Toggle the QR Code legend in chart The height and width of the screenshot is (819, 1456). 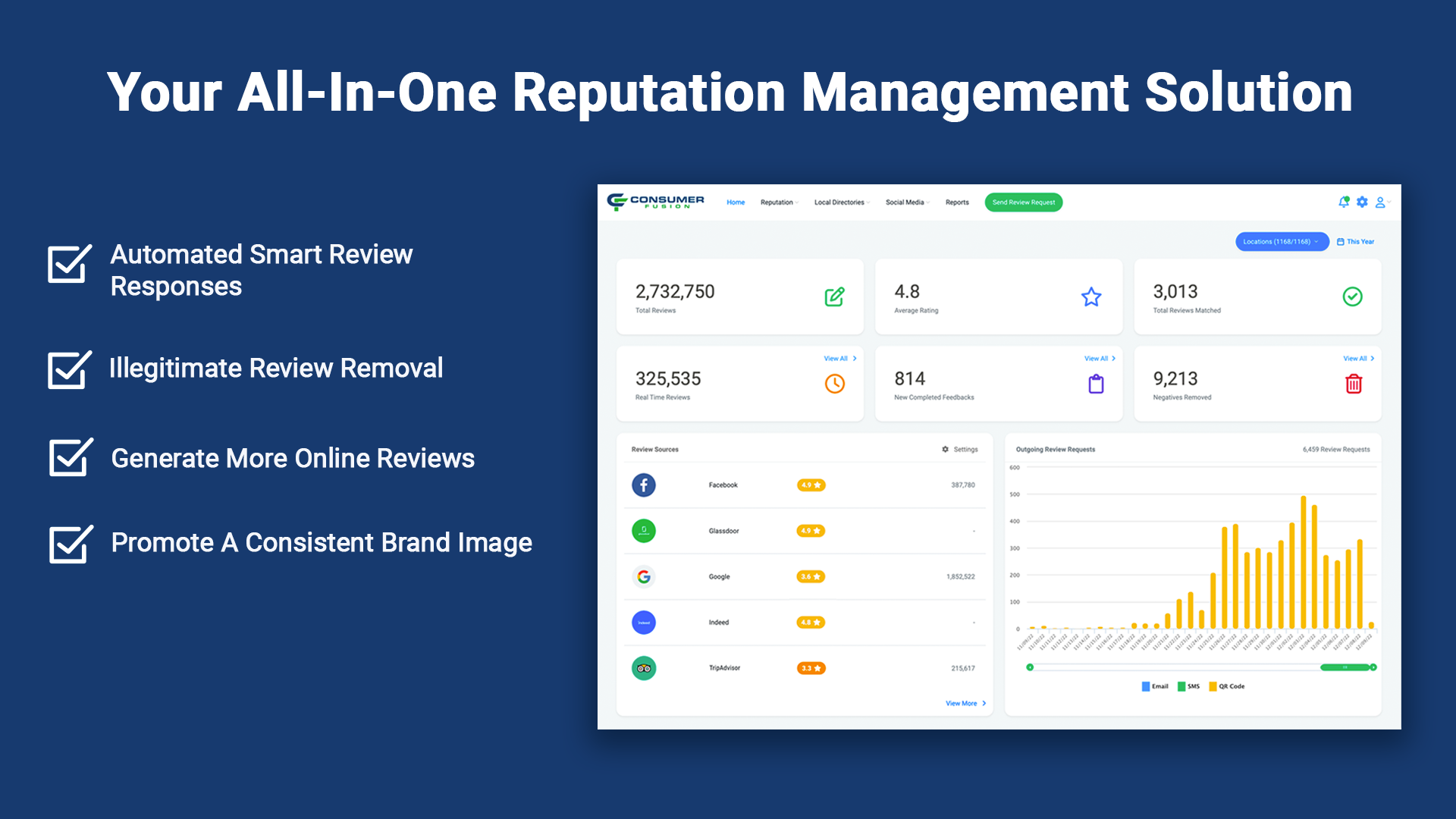point(1226,686)
